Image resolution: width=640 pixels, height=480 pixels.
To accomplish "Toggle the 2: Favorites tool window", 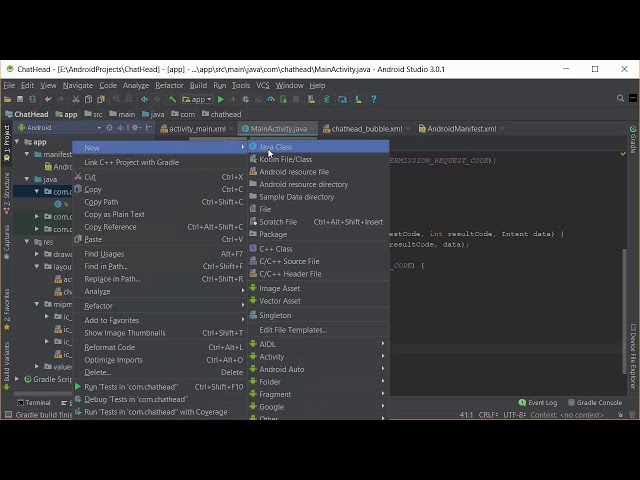I will click(x=7, y=309).
